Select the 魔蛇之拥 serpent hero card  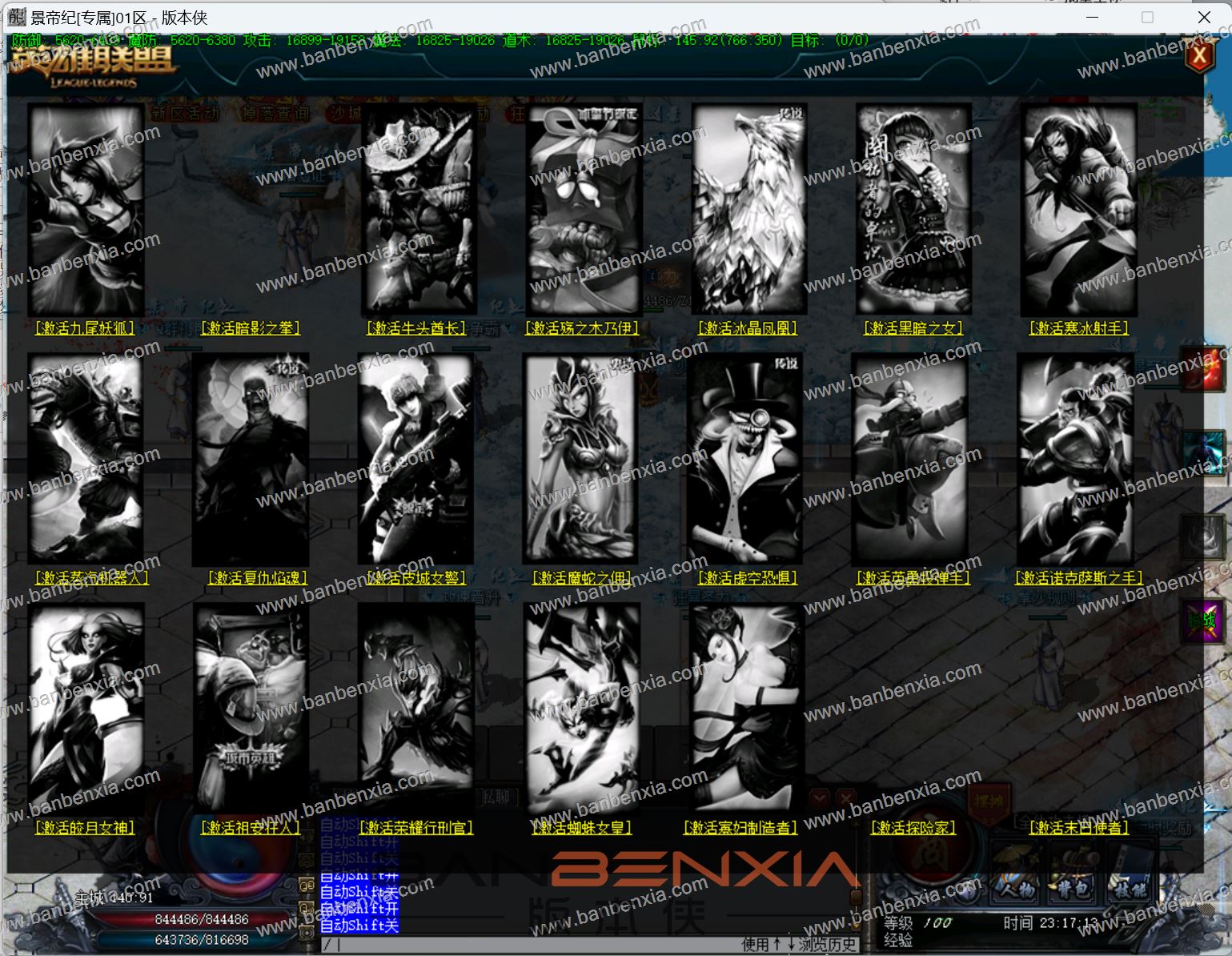tap(580, 458)
